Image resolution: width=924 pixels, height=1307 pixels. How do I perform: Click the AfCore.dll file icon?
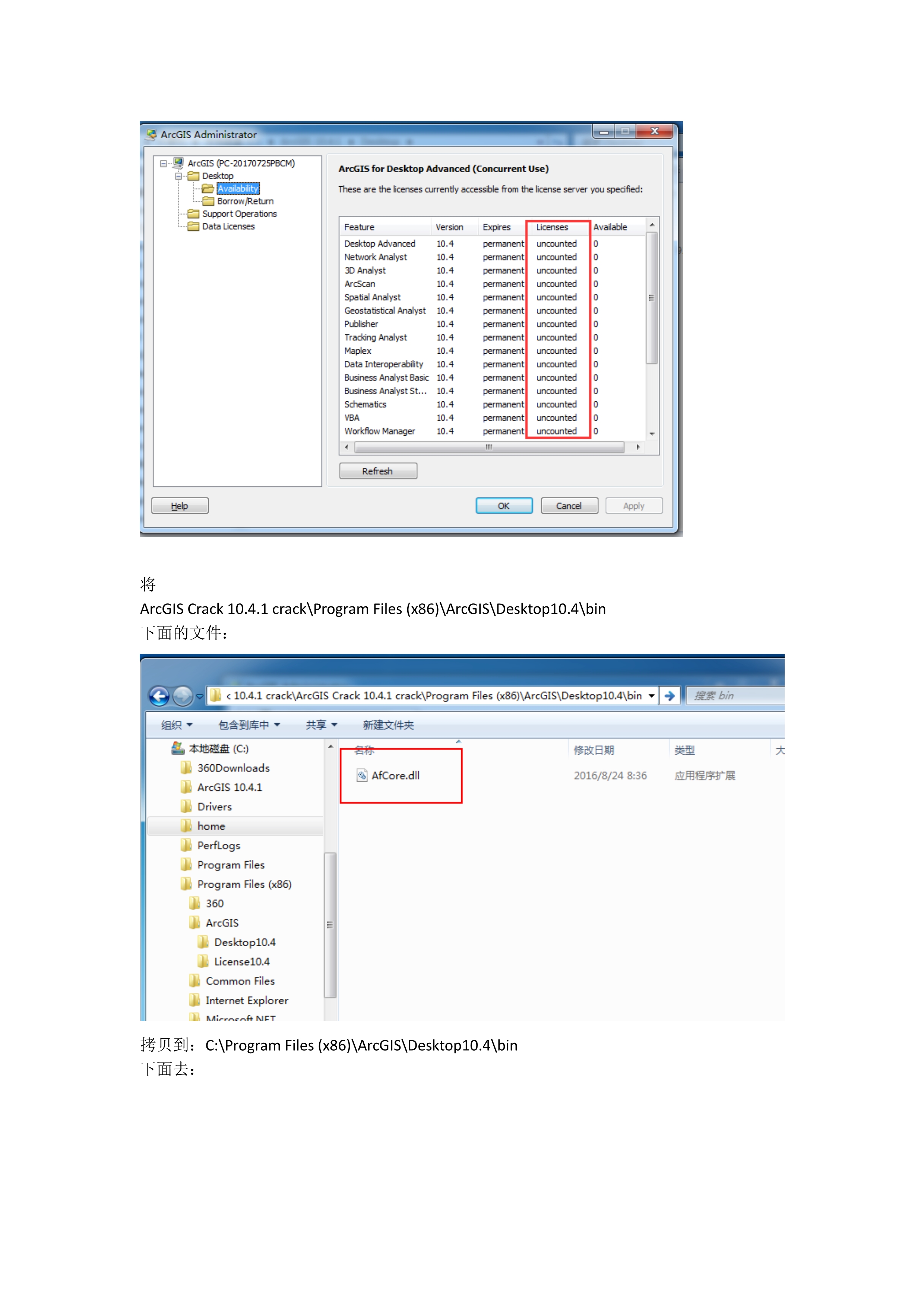tap(363, 775)
